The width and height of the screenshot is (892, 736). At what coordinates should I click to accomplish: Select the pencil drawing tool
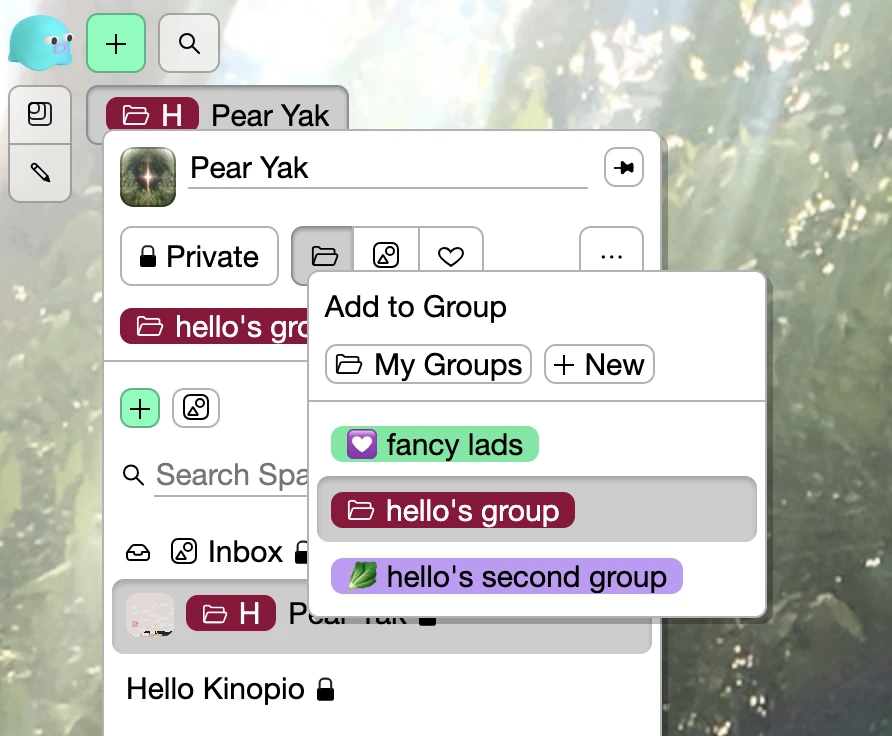[40, 173]
